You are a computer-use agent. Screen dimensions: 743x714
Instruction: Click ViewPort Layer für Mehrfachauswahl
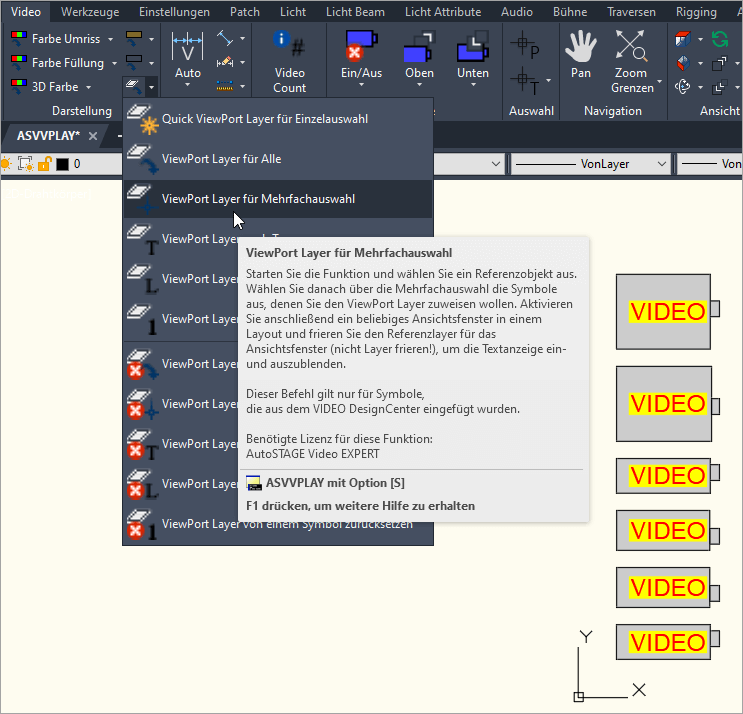tap(258, 199)
